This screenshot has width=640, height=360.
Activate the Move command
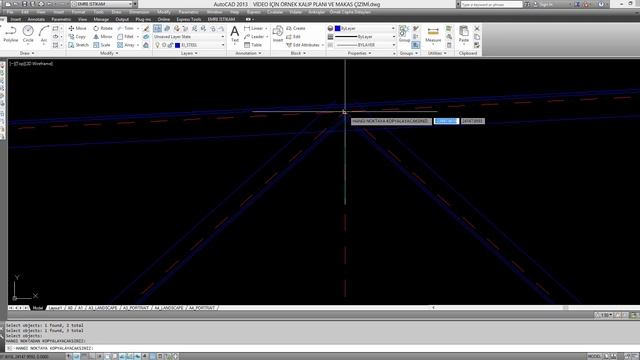coord(78,28)
